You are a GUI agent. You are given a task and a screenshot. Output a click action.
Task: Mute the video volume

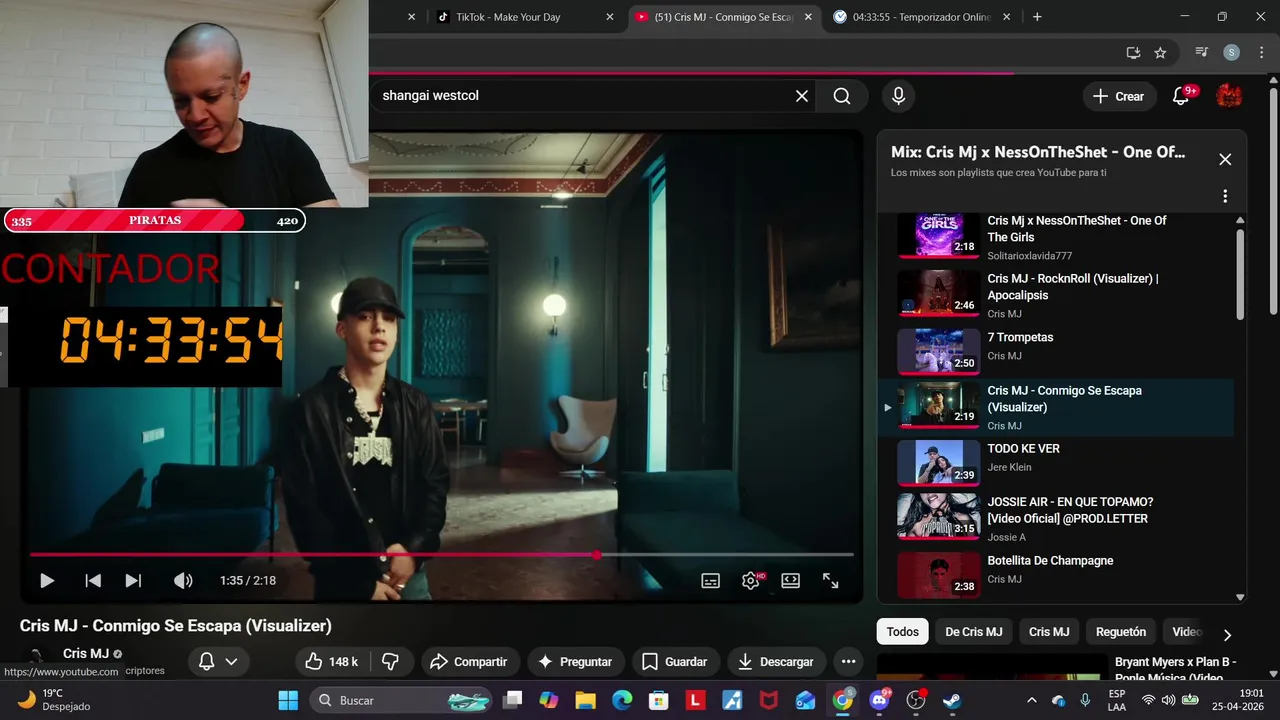(x=183, y=580)
